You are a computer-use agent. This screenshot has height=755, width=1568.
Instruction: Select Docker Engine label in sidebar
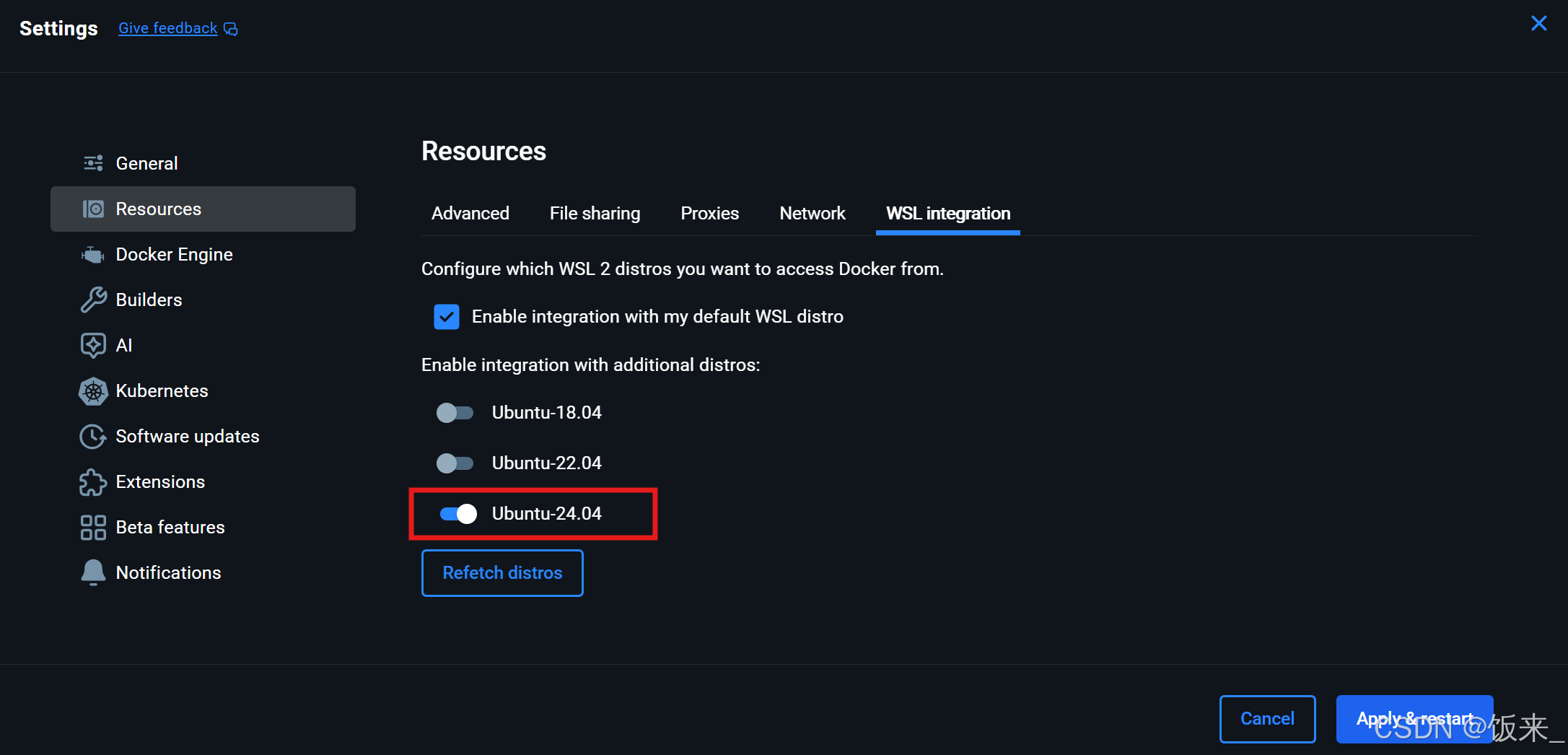[174, 254]
